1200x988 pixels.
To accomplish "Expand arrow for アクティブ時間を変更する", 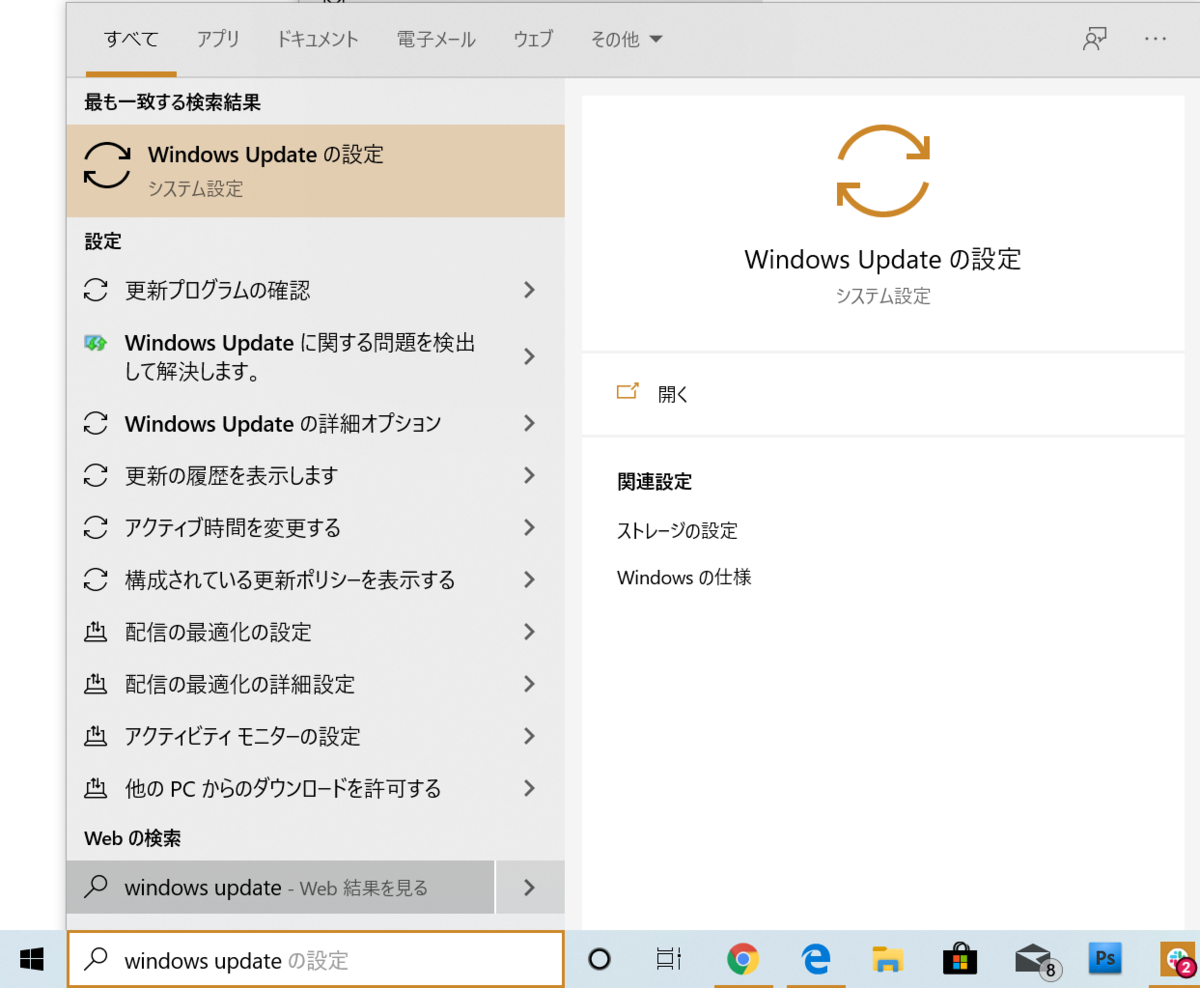I will pos(530,527).
